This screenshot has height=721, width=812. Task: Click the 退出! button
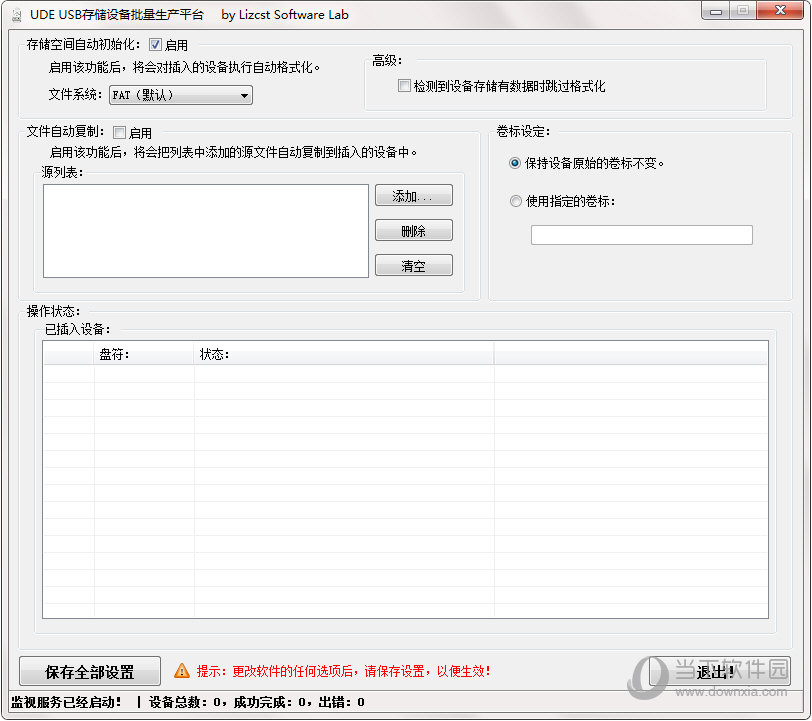(x=720, y=672)
